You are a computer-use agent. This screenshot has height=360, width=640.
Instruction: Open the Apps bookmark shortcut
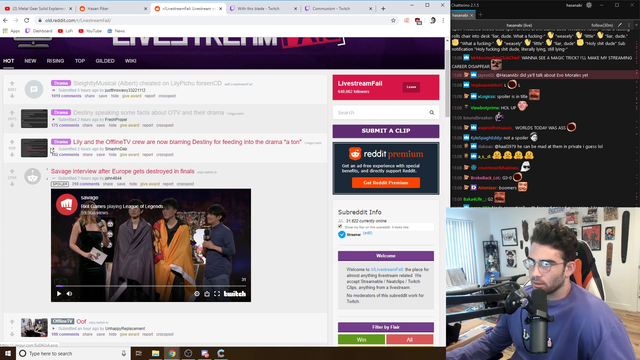pyautogui.click(x=11, y=31)
